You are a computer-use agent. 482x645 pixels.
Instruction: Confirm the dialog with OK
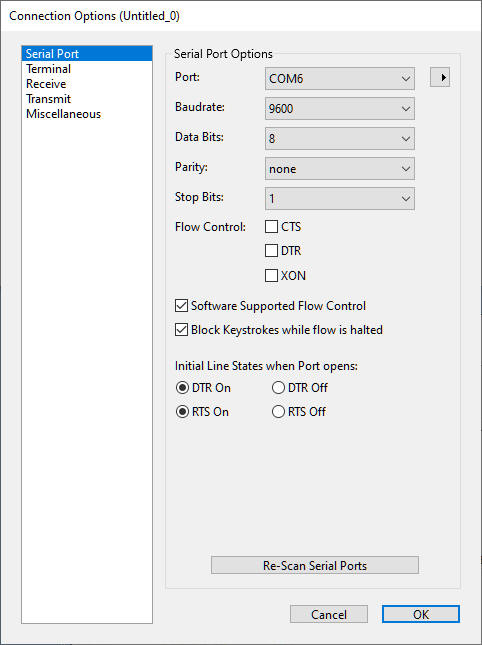tap(421, 614)
